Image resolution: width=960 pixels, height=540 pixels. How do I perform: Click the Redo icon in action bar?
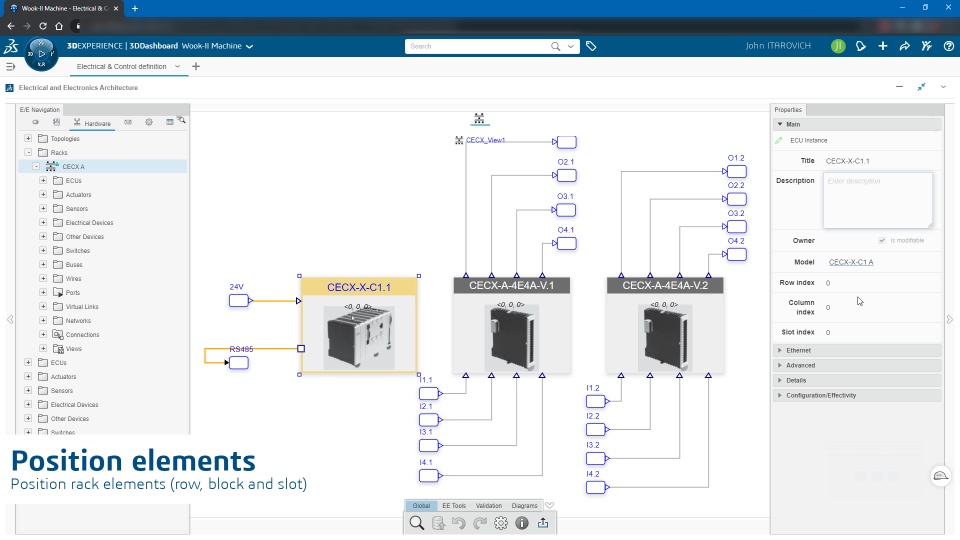pos(480,523)
